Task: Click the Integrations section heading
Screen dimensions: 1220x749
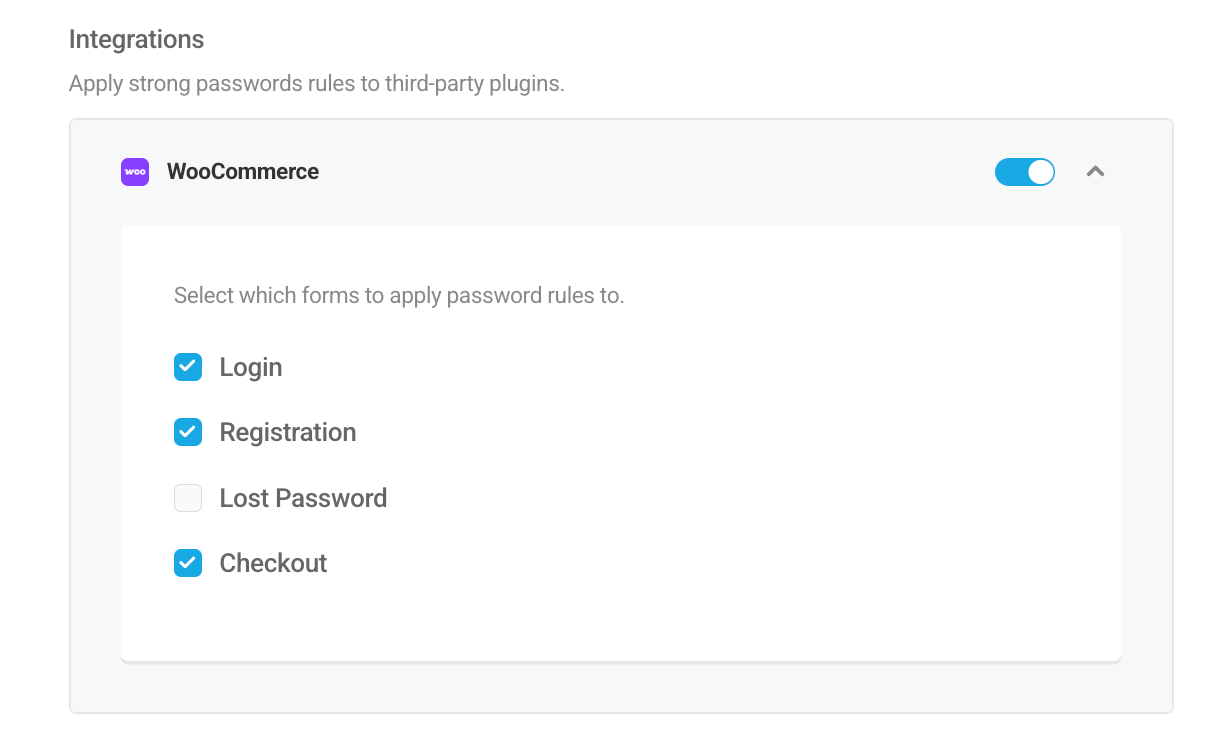Action: coord(136,40)
